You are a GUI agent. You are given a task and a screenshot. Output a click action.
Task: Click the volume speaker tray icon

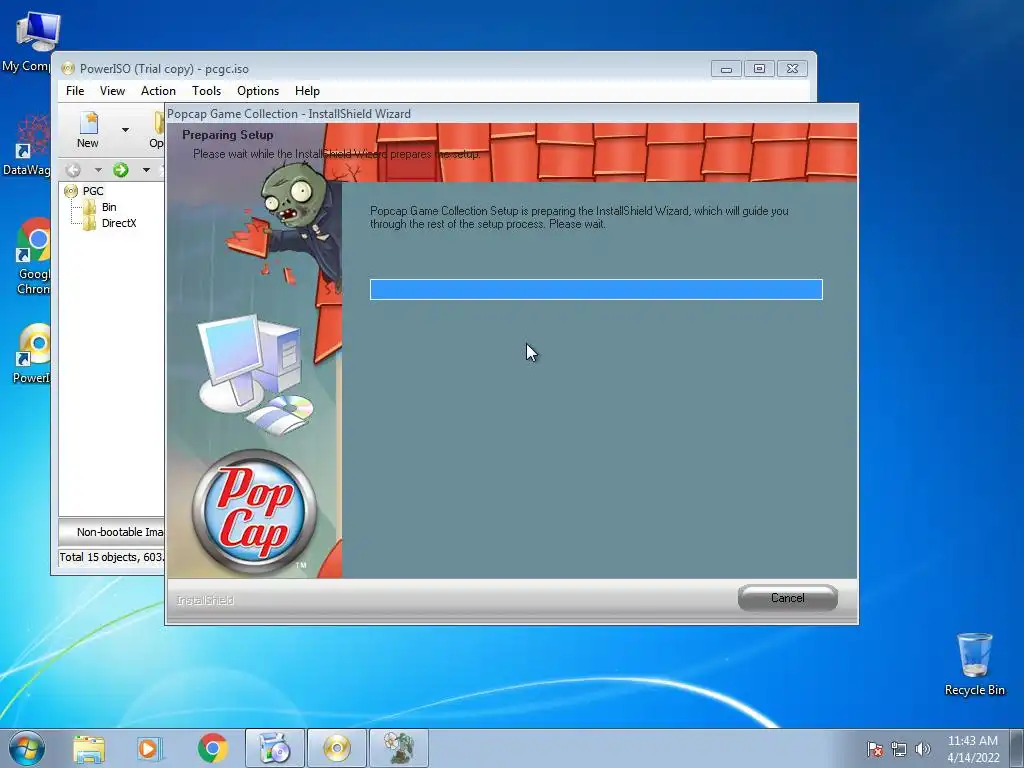922,749
